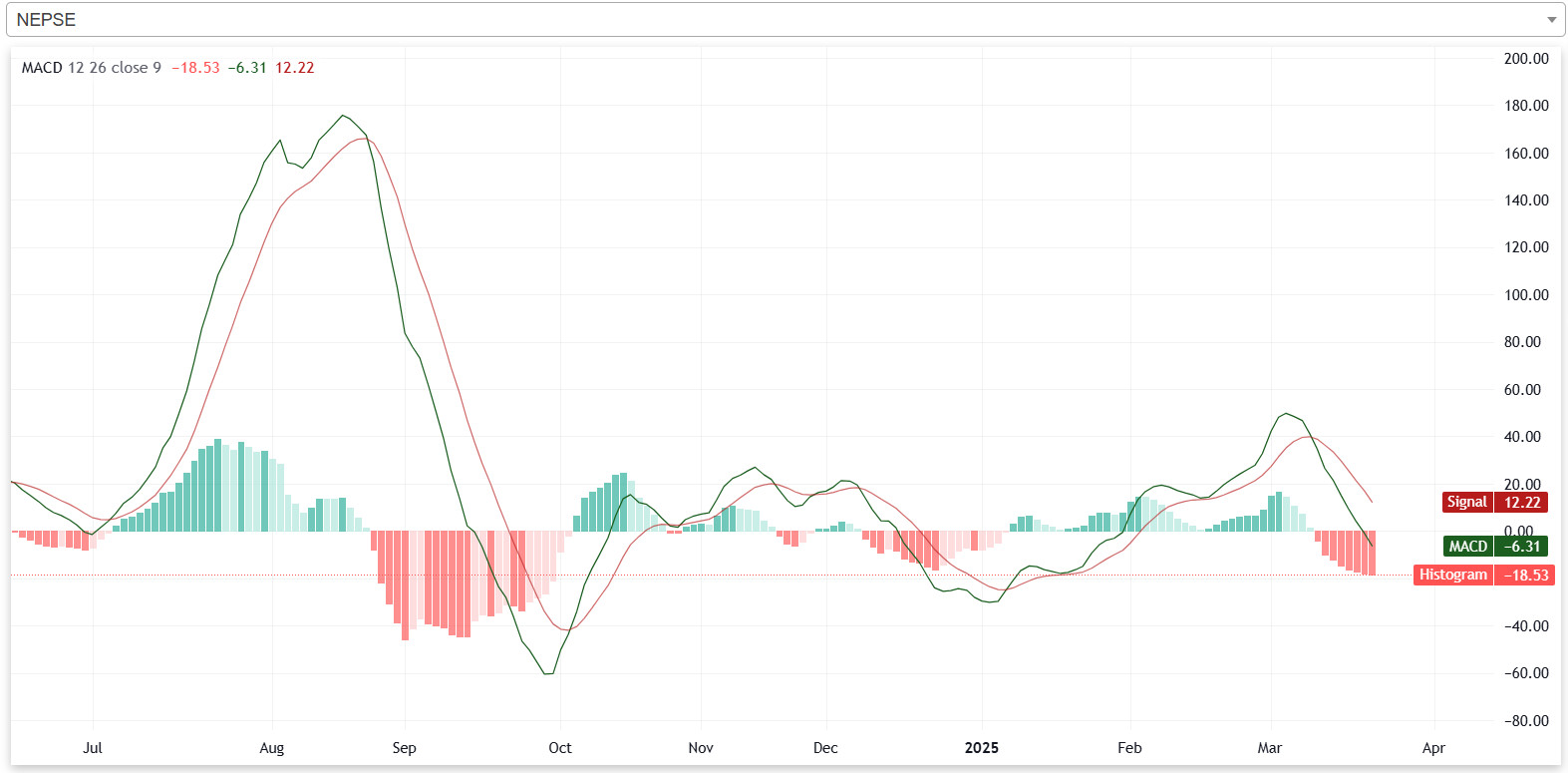The image size is (1568, 773).
Task: Click the -18.53 price tag on scale
Action: point(1525,576)
